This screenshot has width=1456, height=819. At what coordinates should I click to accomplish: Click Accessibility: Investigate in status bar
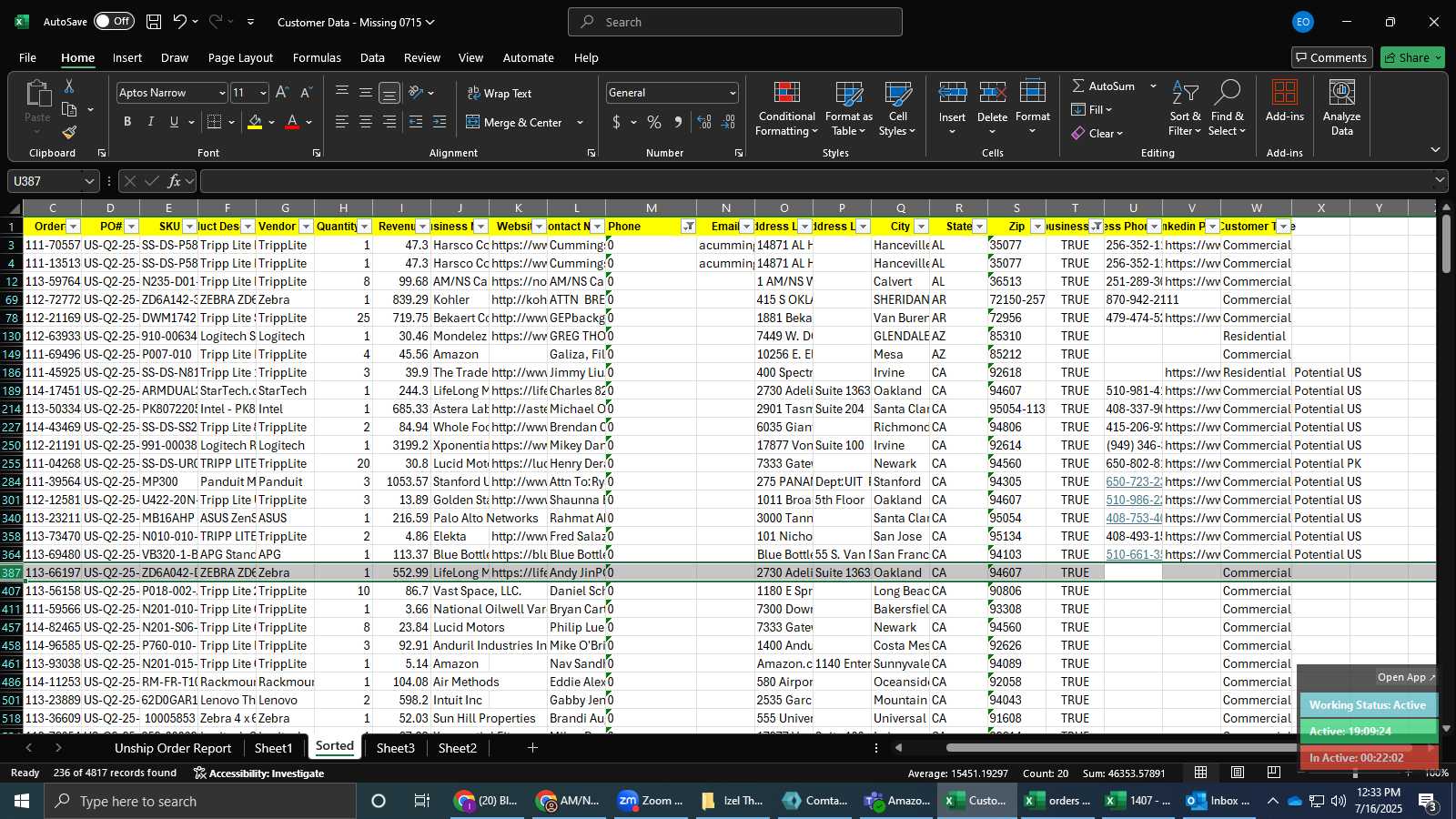259,773
